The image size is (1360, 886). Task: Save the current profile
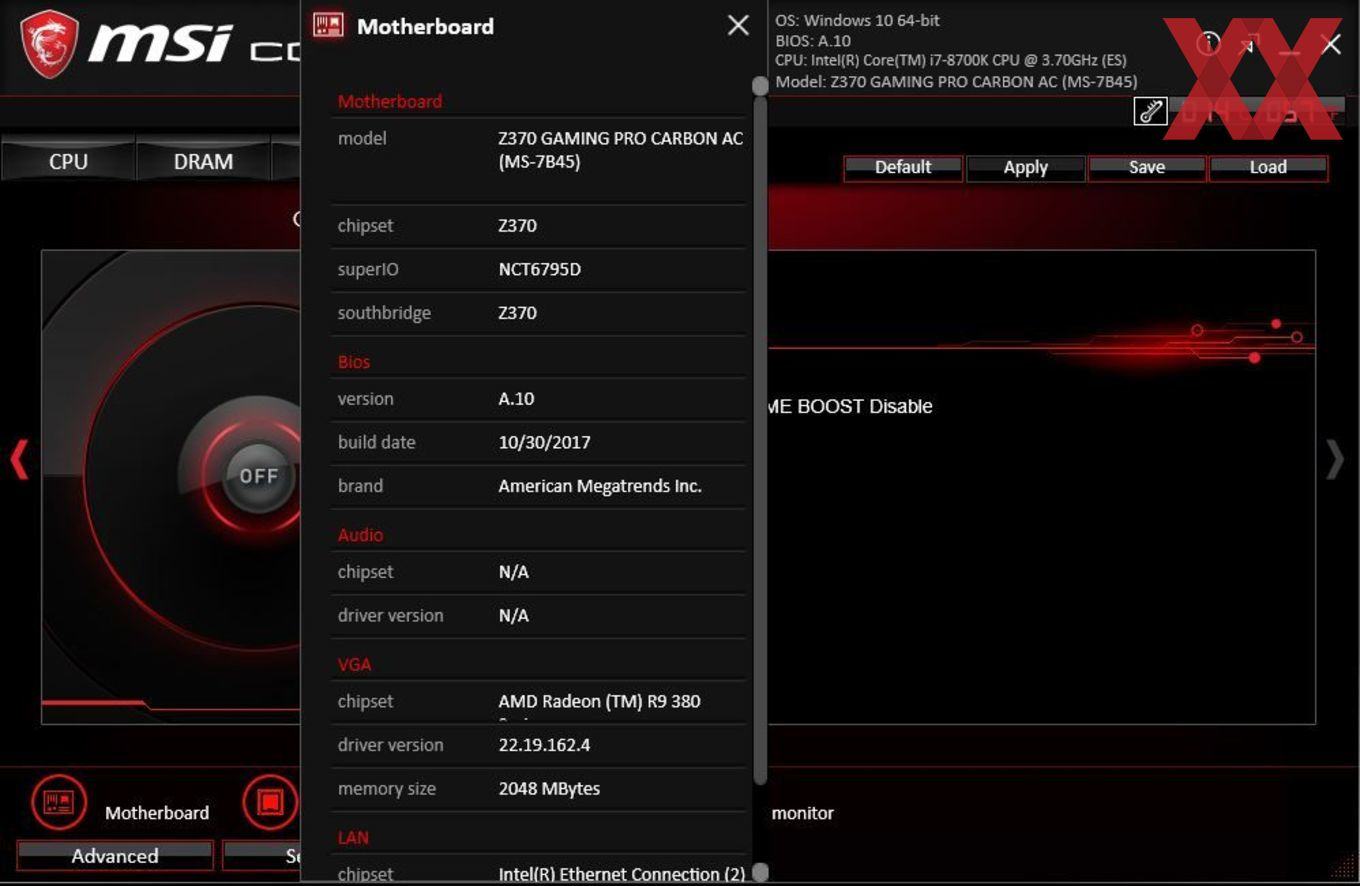(1146, 167)
